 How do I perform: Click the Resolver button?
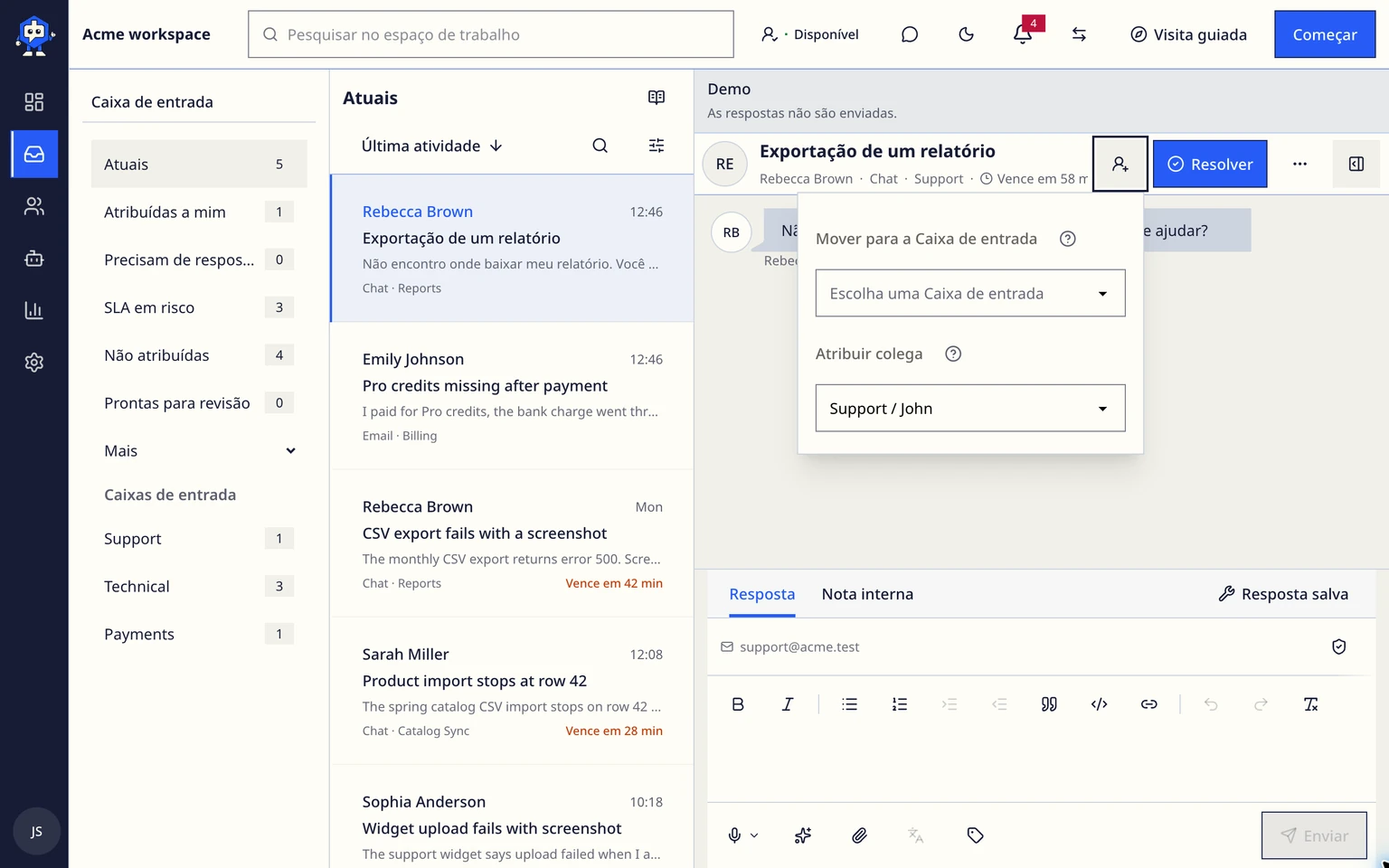[x=1210, y=164]
